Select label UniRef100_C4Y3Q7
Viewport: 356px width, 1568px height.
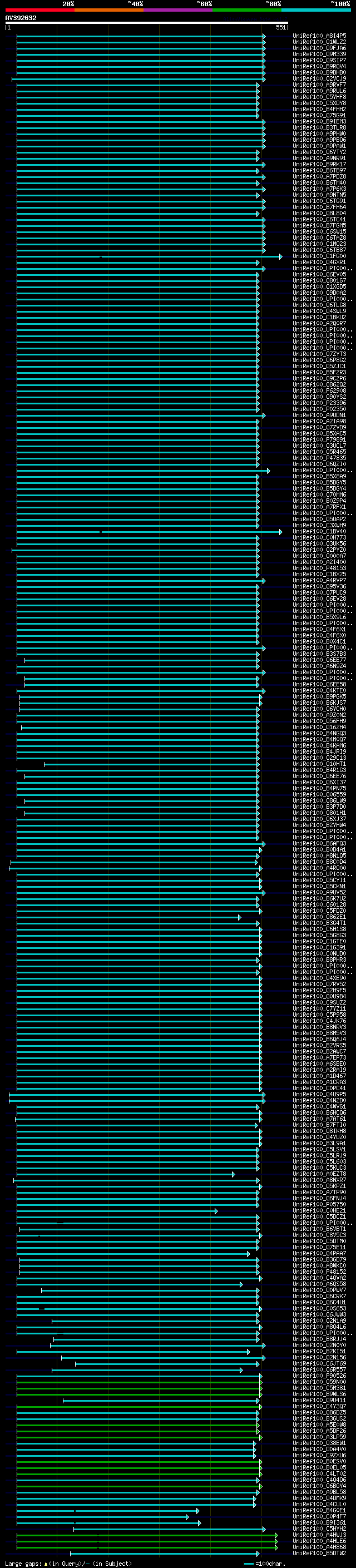(x=319, y=1407)
